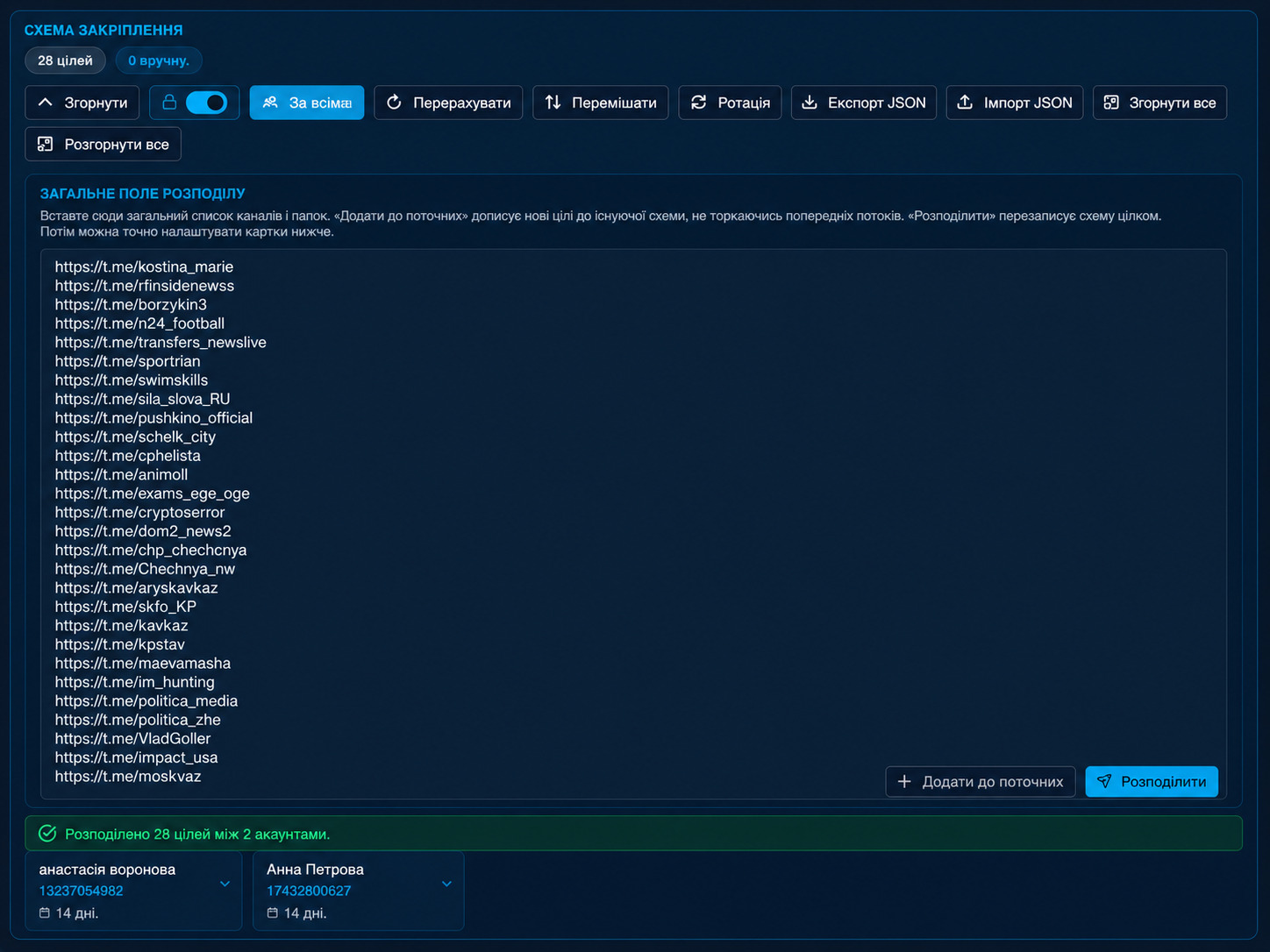The image size is (1270, 952).
Task: Click the https://t.me/moskvaz line
Action: click(x=128, y=777)
